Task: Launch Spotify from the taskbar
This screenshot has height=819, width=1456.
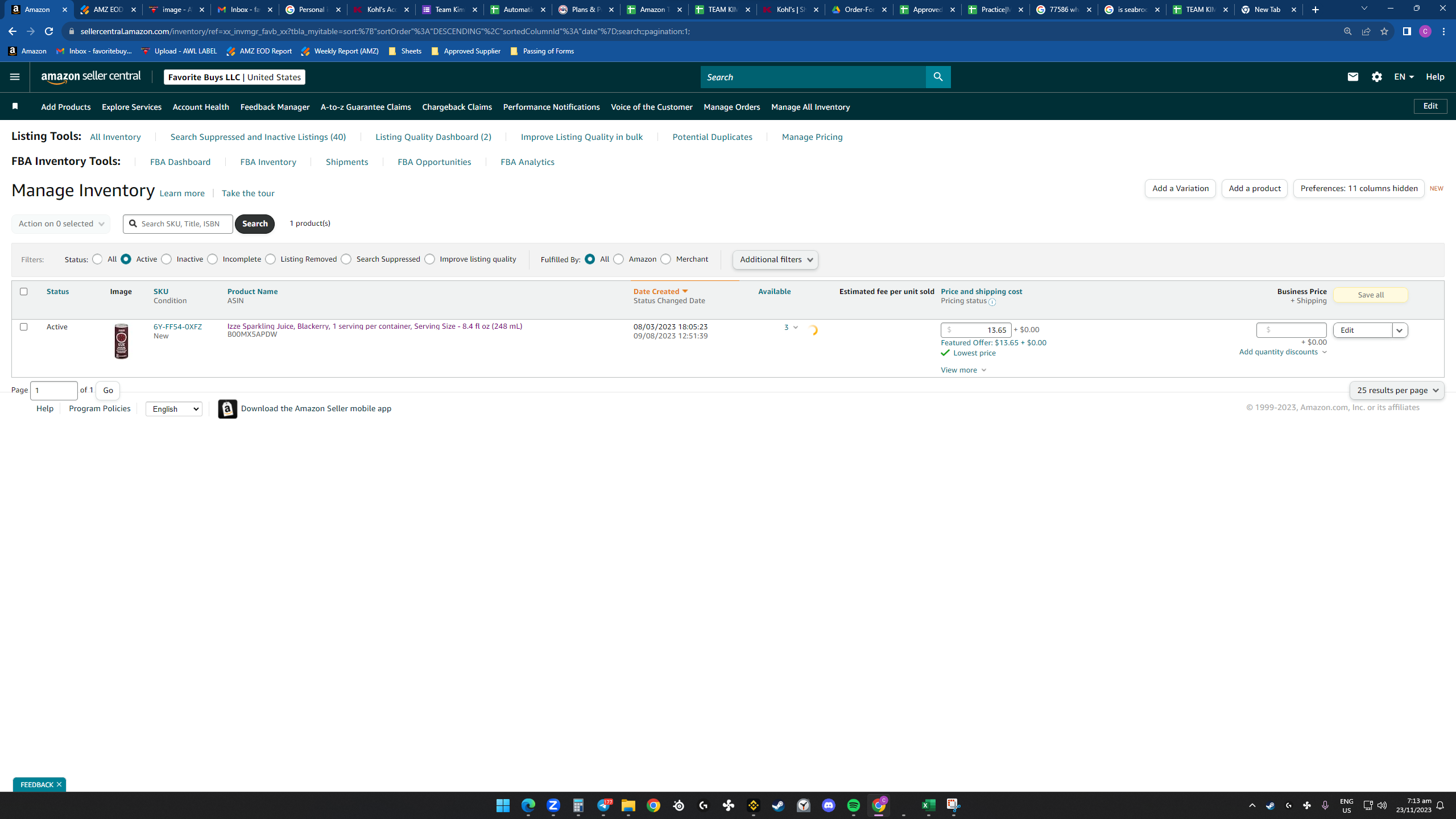Action: coord(853,805)
